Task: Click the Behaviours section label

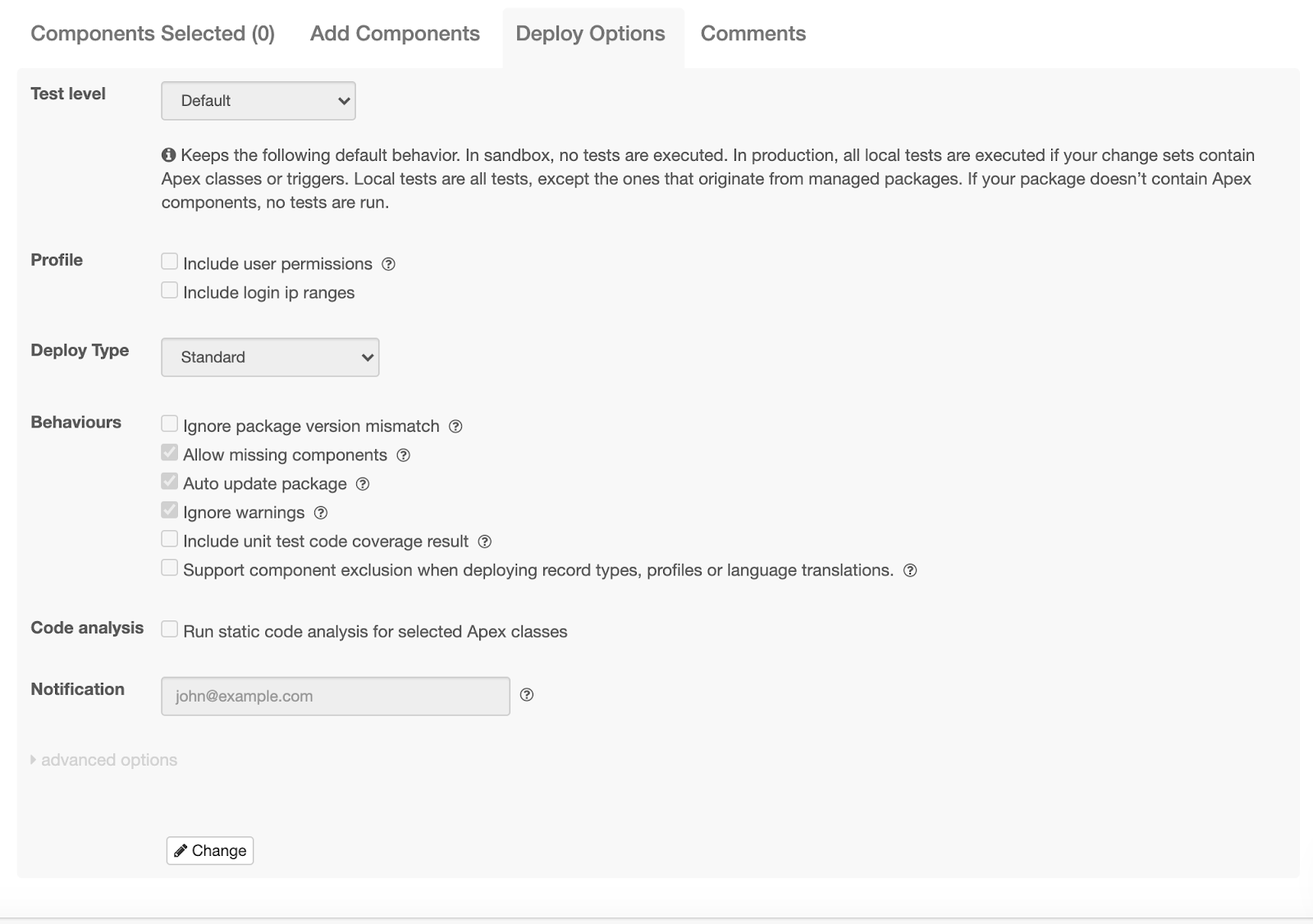Action: click(75, 423)
